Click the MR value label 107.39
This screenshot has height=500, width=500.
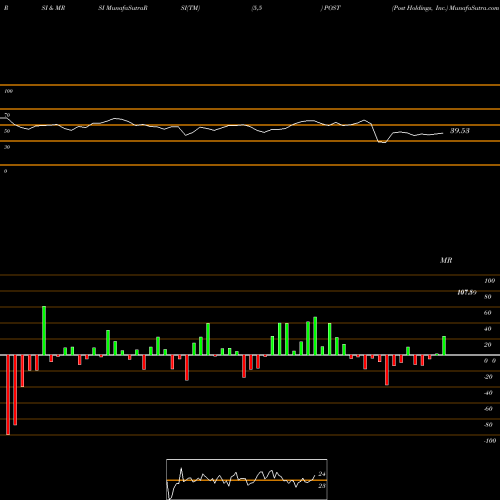[467, 292]
